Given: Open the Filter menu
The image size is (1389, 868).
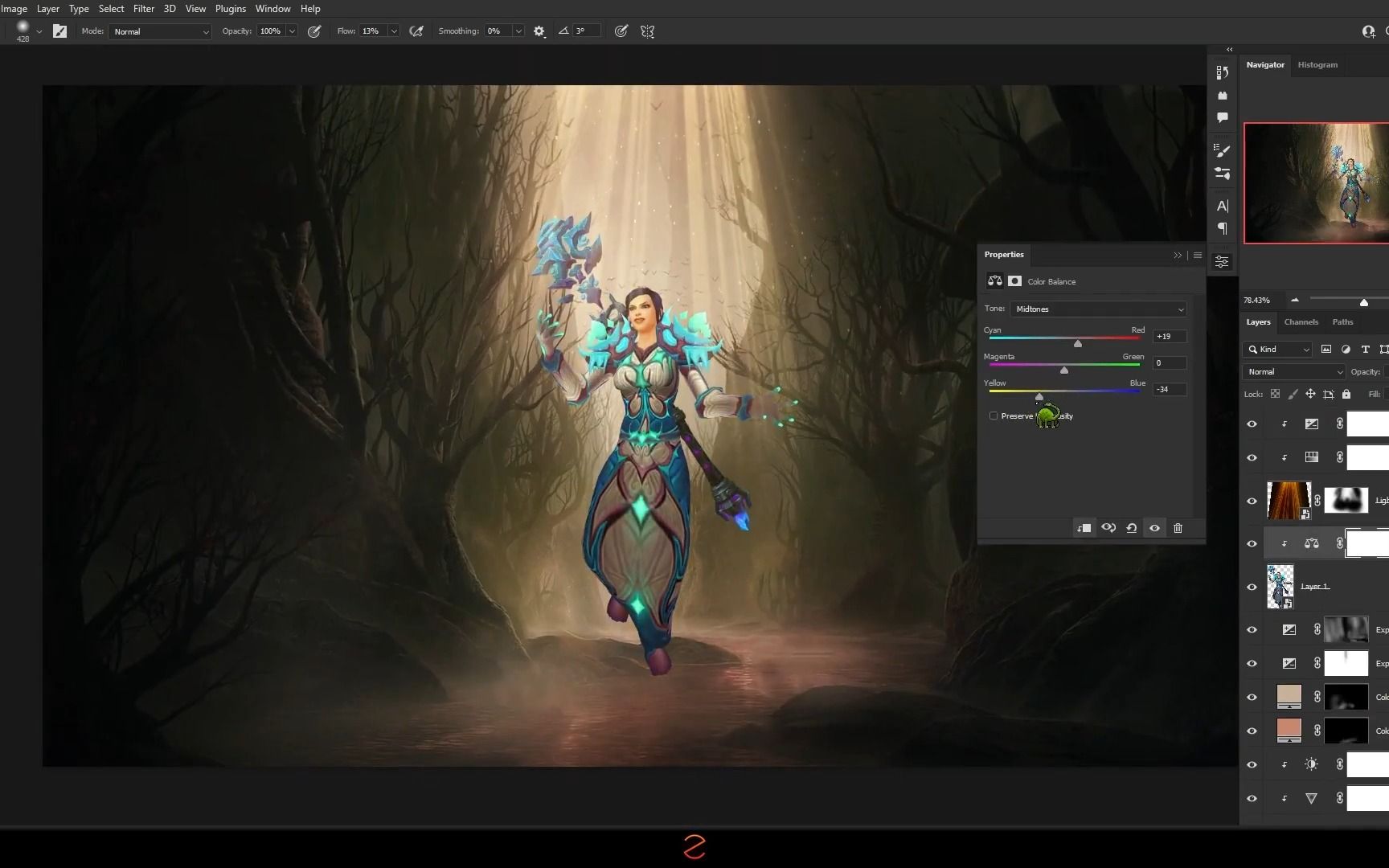Looking at the screenshot, I should pyautogui.click(x=144, y=9).
